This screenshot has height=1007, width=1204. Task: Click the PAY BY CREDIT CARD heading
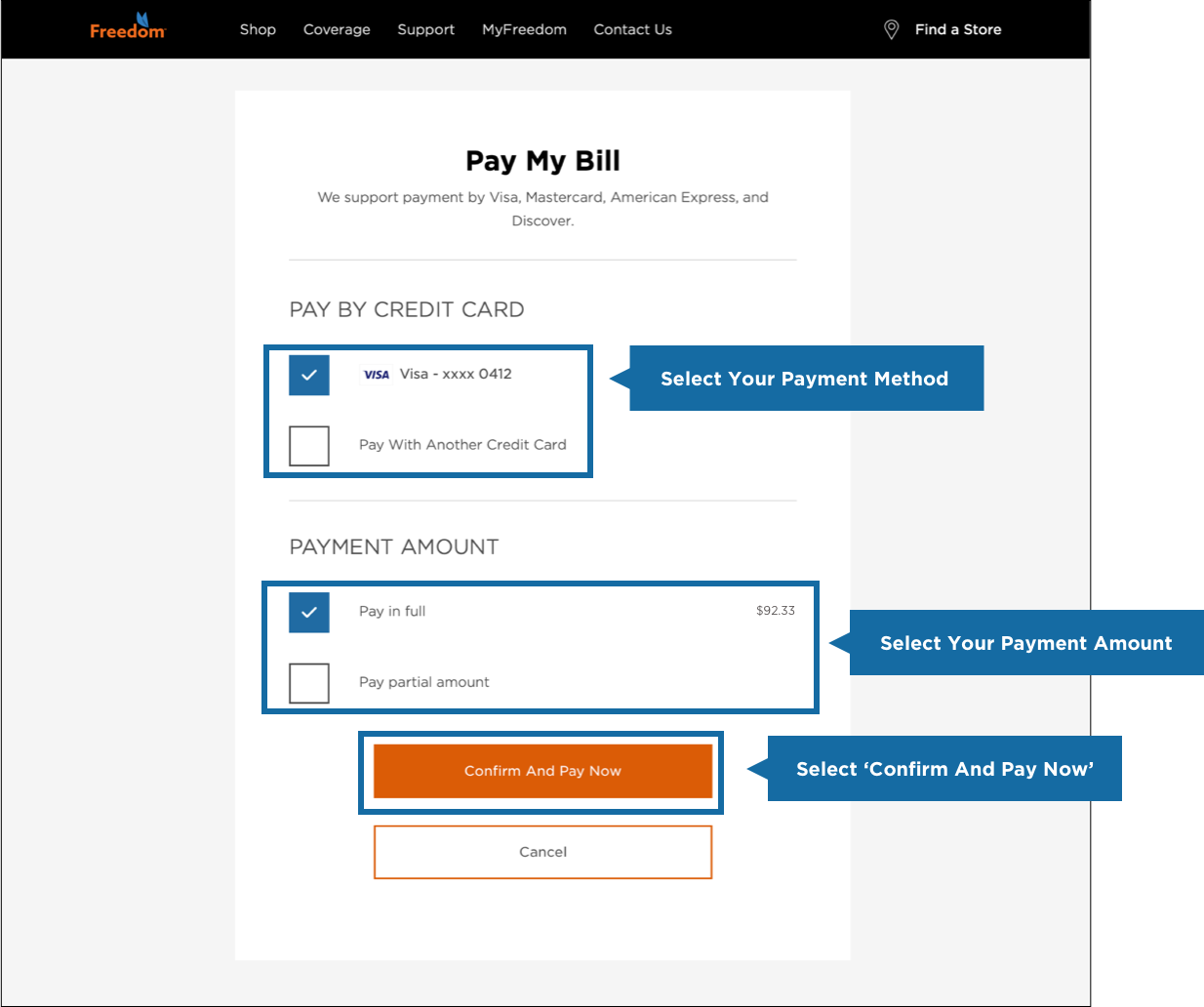(407, 309)
